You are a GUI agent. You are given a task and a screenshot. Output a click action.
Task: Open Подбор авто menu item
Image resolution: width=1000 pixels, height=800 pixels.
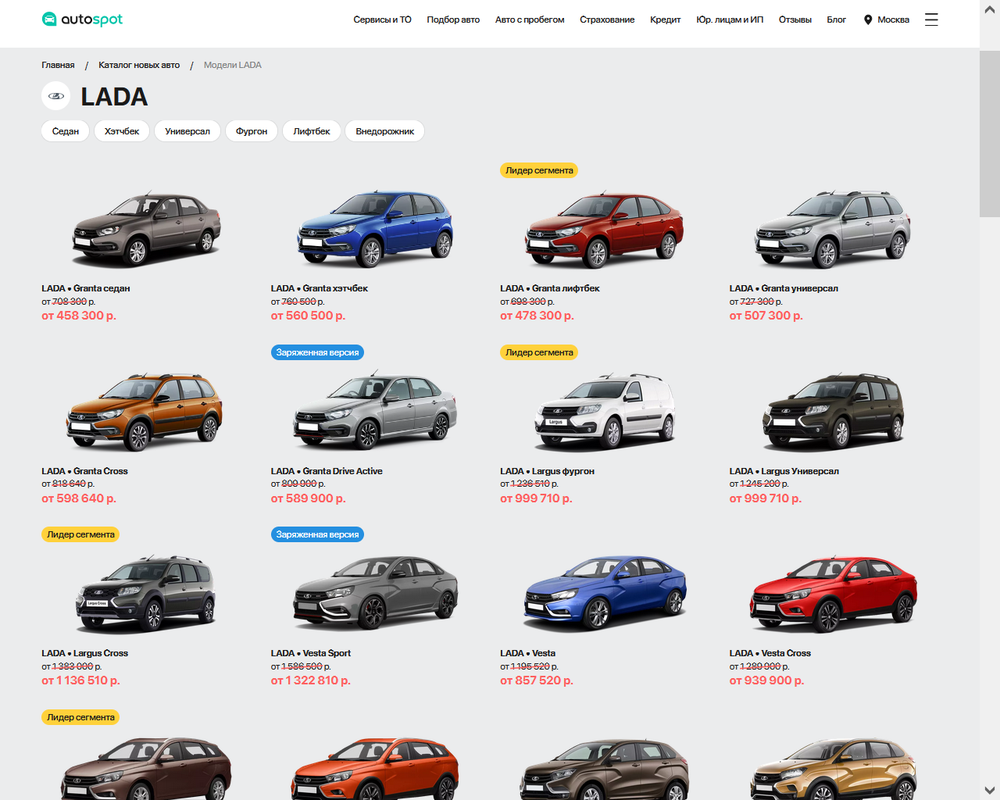[453, 20]
